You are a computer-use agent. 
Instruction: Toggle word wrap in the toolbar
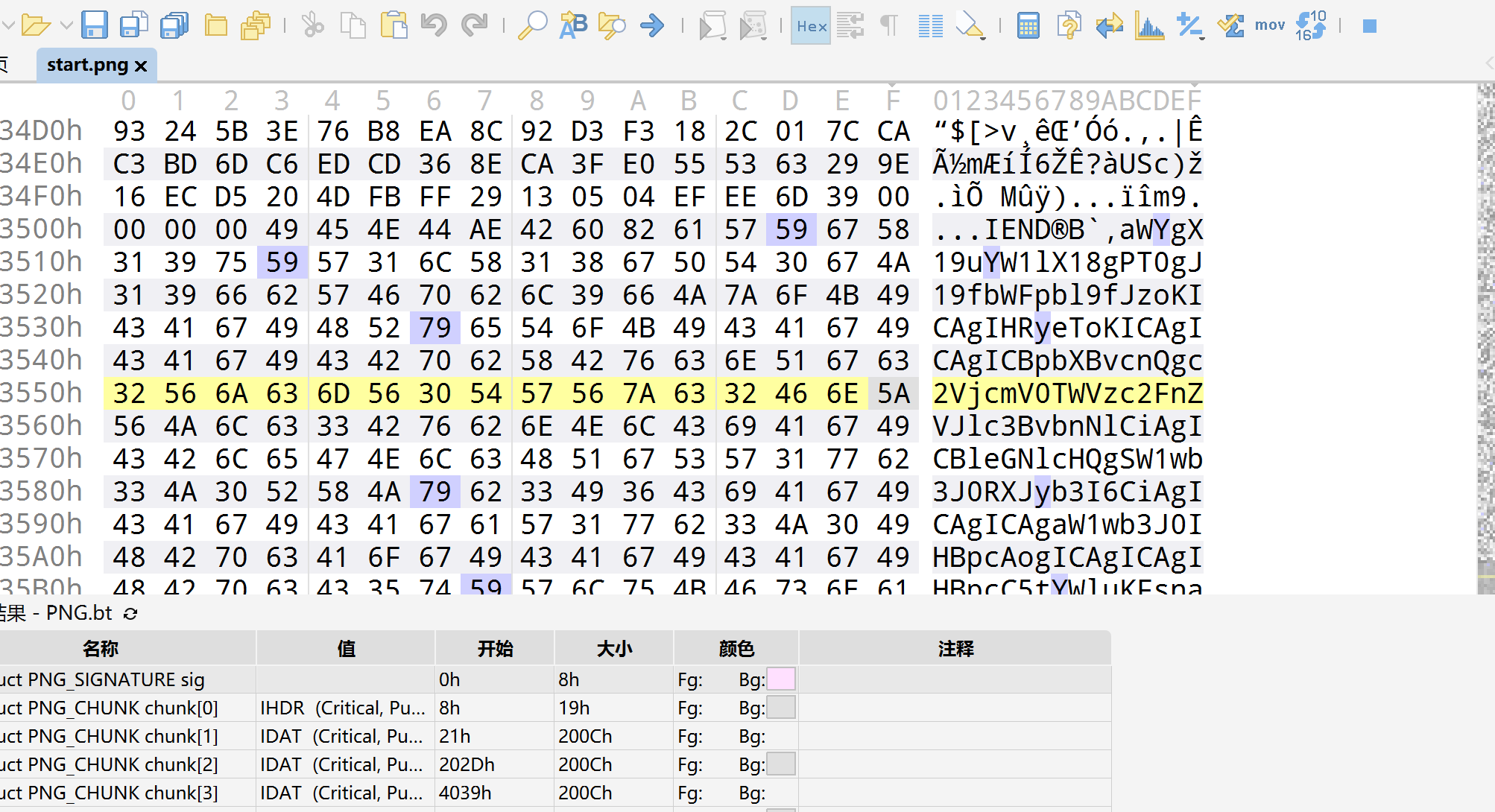click(x=850, y=26)
